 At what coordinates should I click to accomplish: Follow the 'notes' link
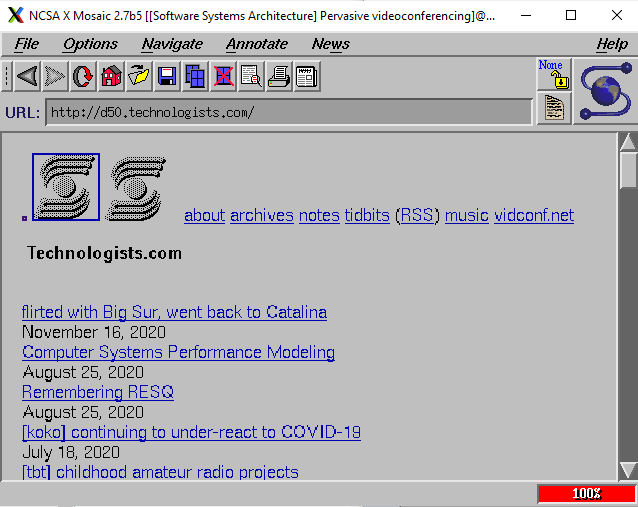click(x=319, y=215)
